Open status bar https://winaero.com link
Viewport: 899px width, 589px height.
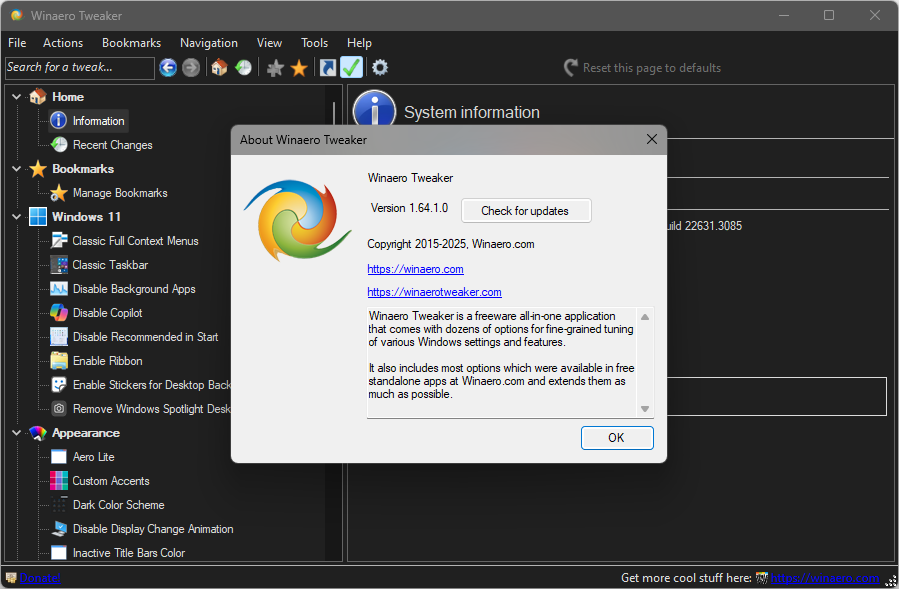point(824,578)
